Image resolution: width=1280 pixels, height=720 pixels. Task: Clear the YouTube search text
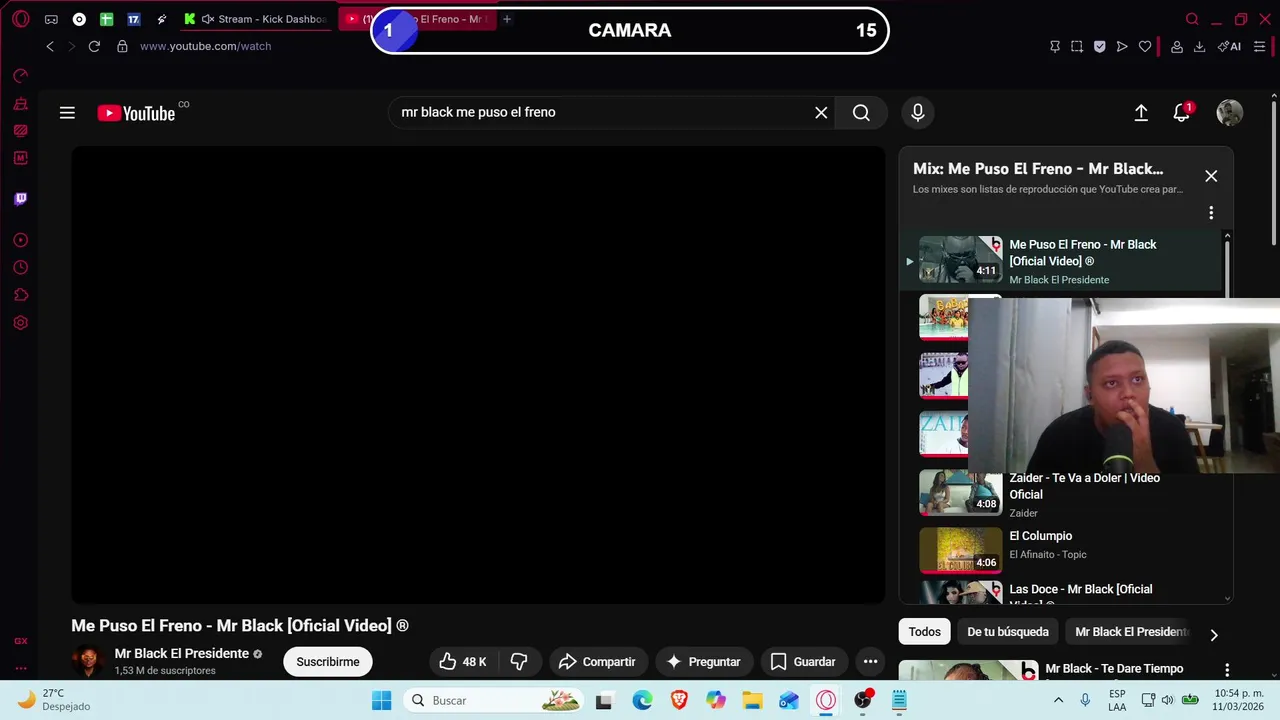click(x=821, y=113)
